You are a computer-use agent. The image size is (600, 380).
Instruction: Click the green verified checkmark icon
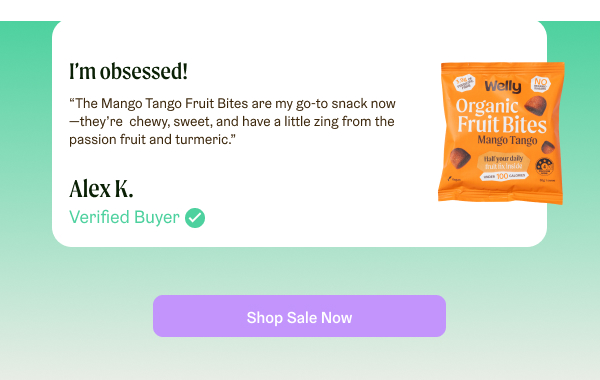pyautogui.click(x=195, y=218)
